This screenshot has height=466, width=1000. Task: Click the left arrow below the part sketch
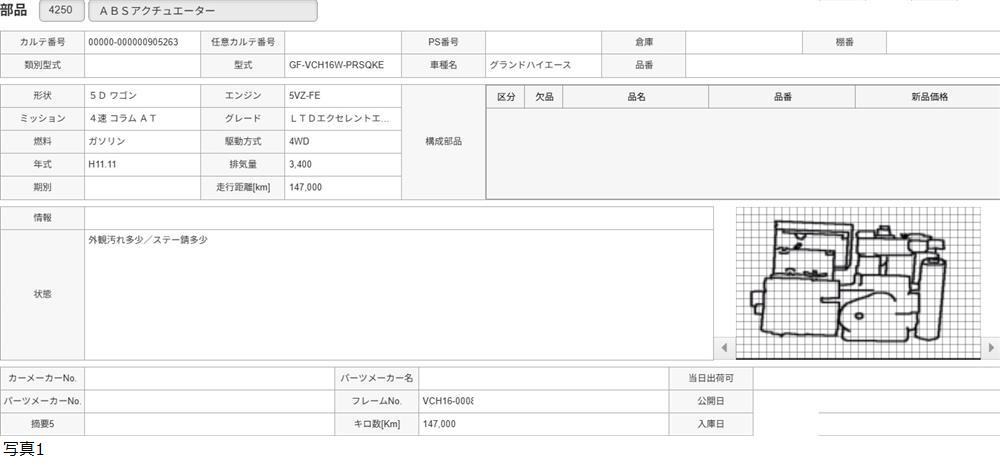tap(725, 348)
